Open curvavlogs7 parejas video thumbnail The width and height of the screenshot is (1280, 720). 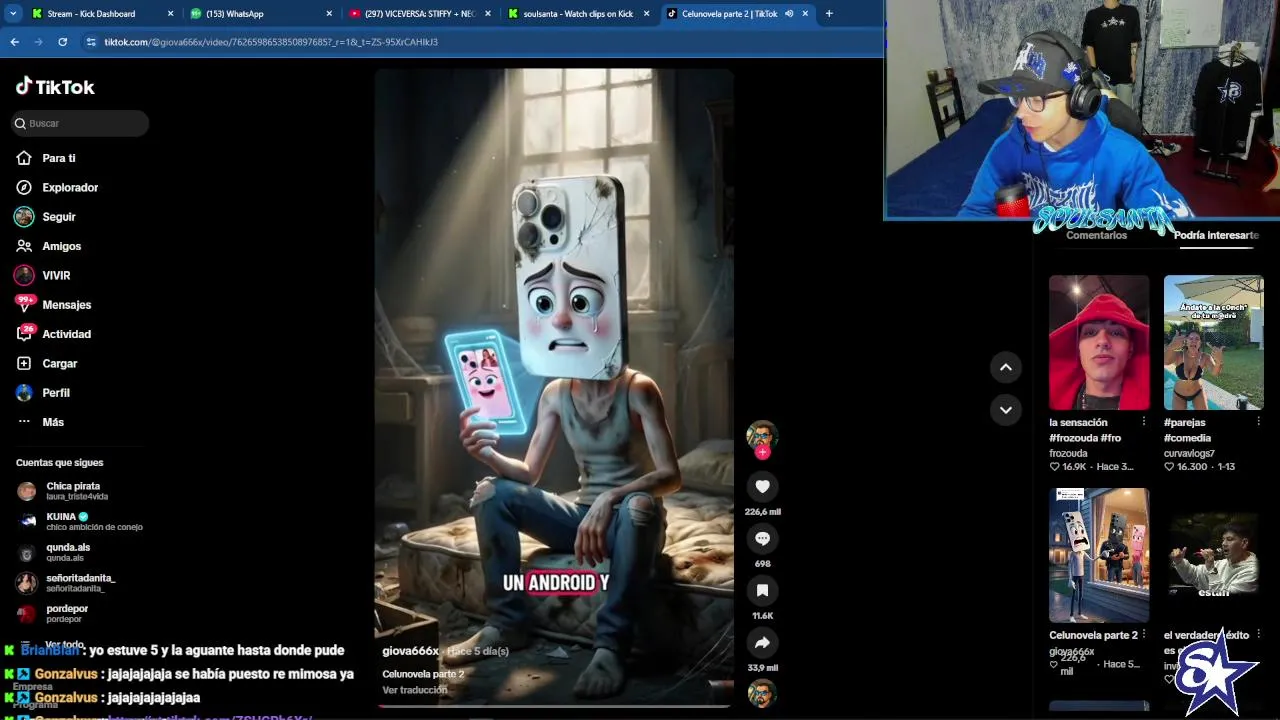coord(1213,342)
